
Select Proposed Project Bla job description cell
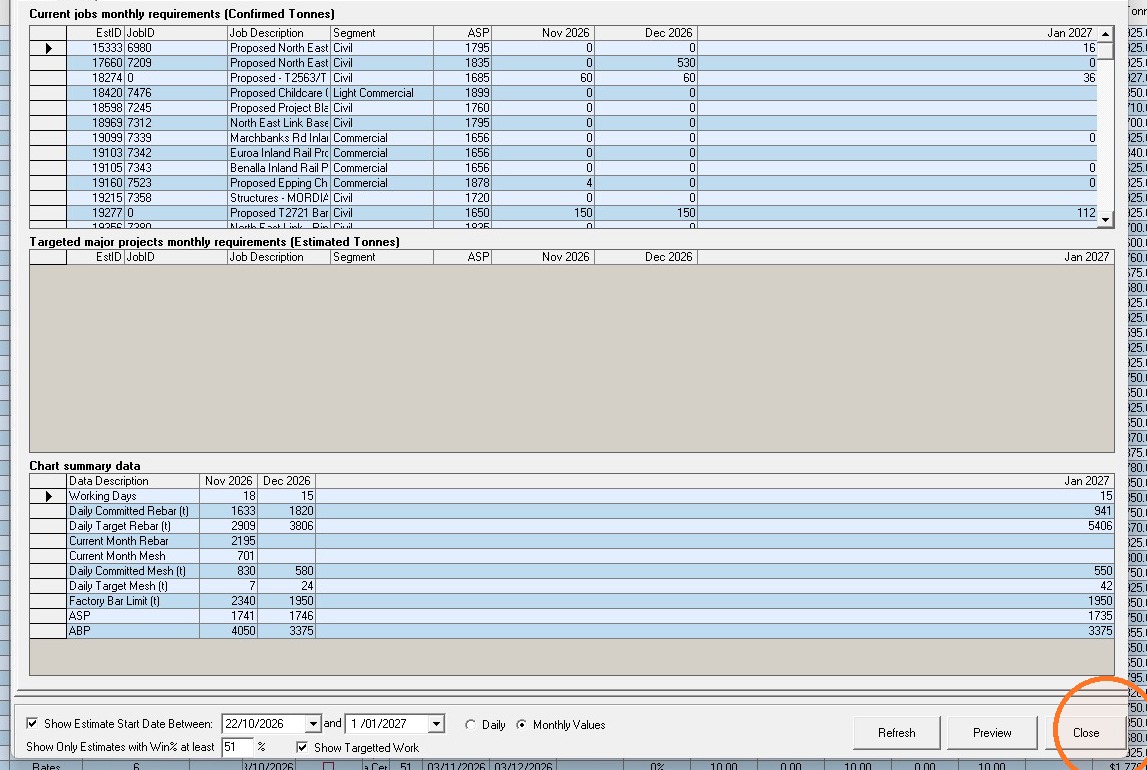pos(279,108)
